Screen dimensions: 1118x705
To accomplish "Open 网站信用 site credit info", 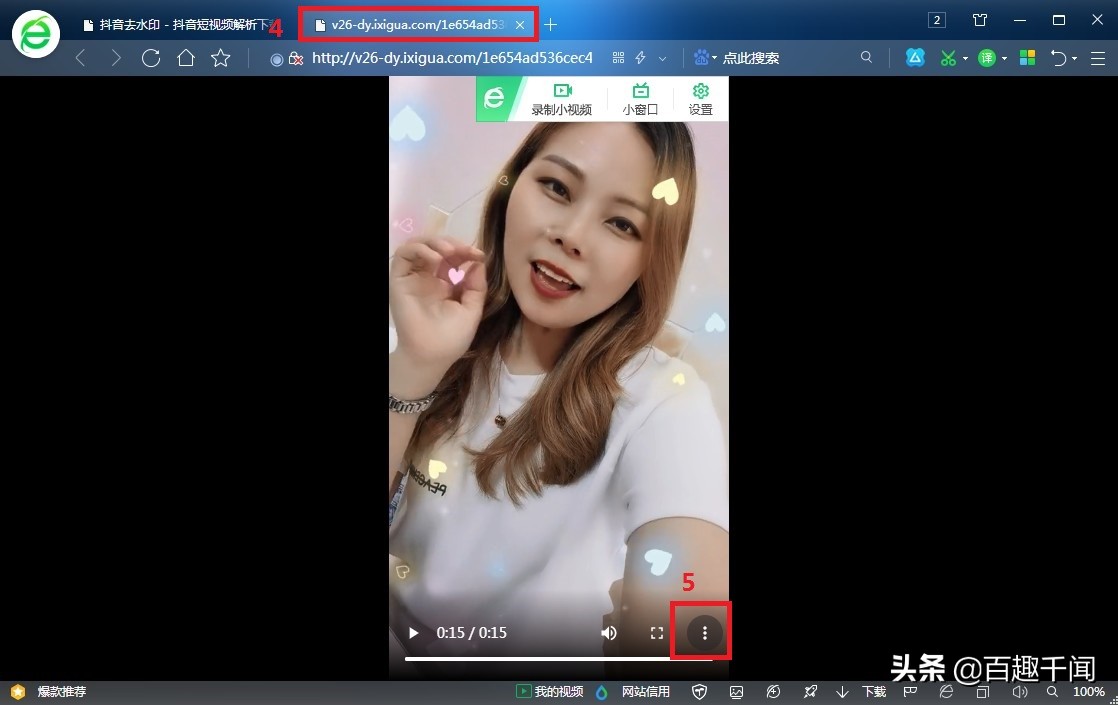I will click(646, 691).
